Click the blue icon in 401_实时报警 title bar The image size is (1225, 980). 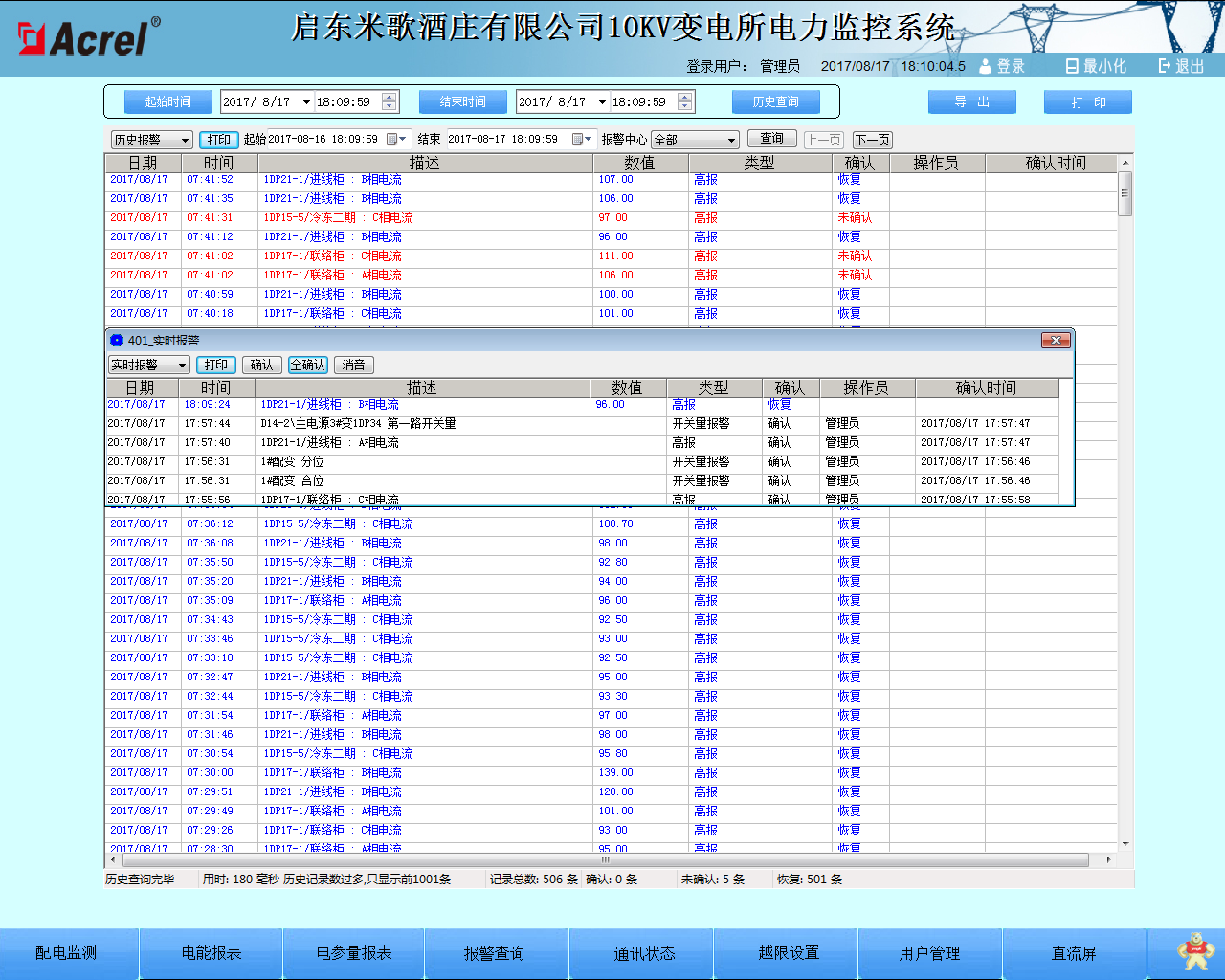pos(117,341)
